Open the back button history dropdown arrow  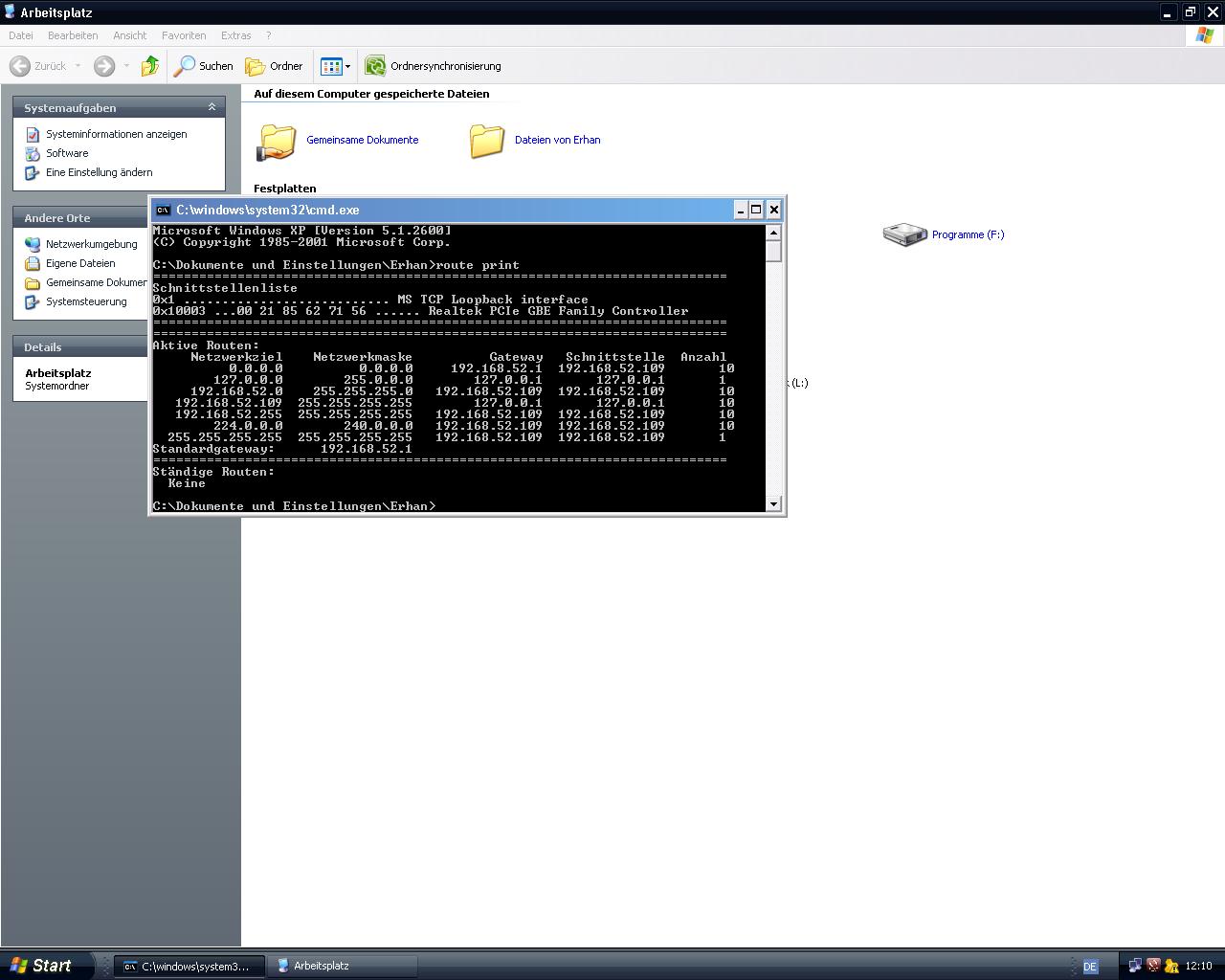click(78, 66)
